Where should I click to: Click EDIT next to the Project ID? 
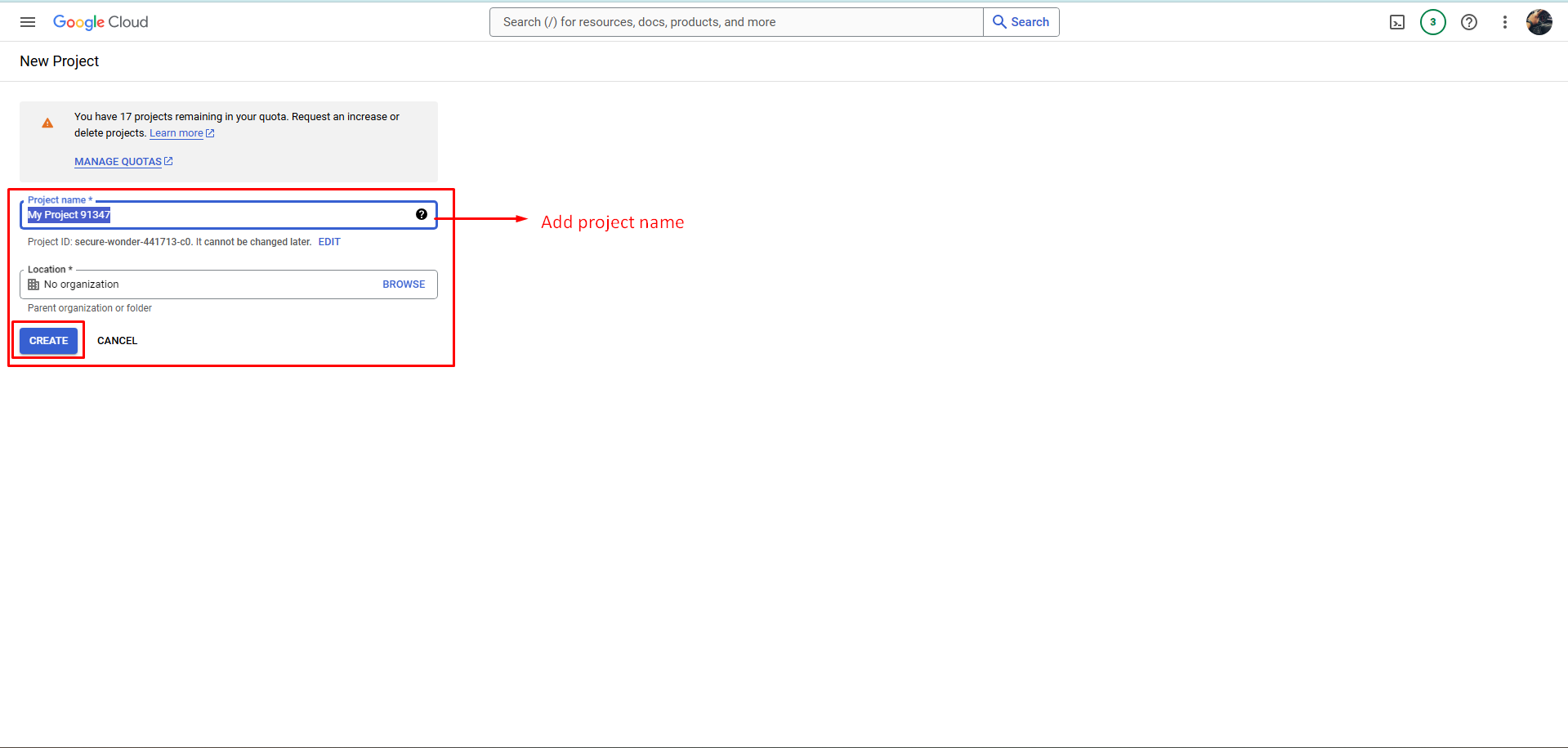329,242
